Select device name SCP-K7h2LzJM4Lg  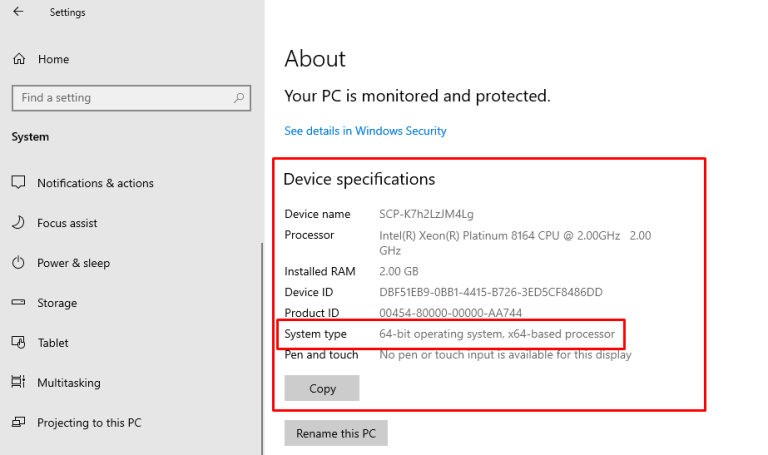pyautogui.click(x=426, y=214)
